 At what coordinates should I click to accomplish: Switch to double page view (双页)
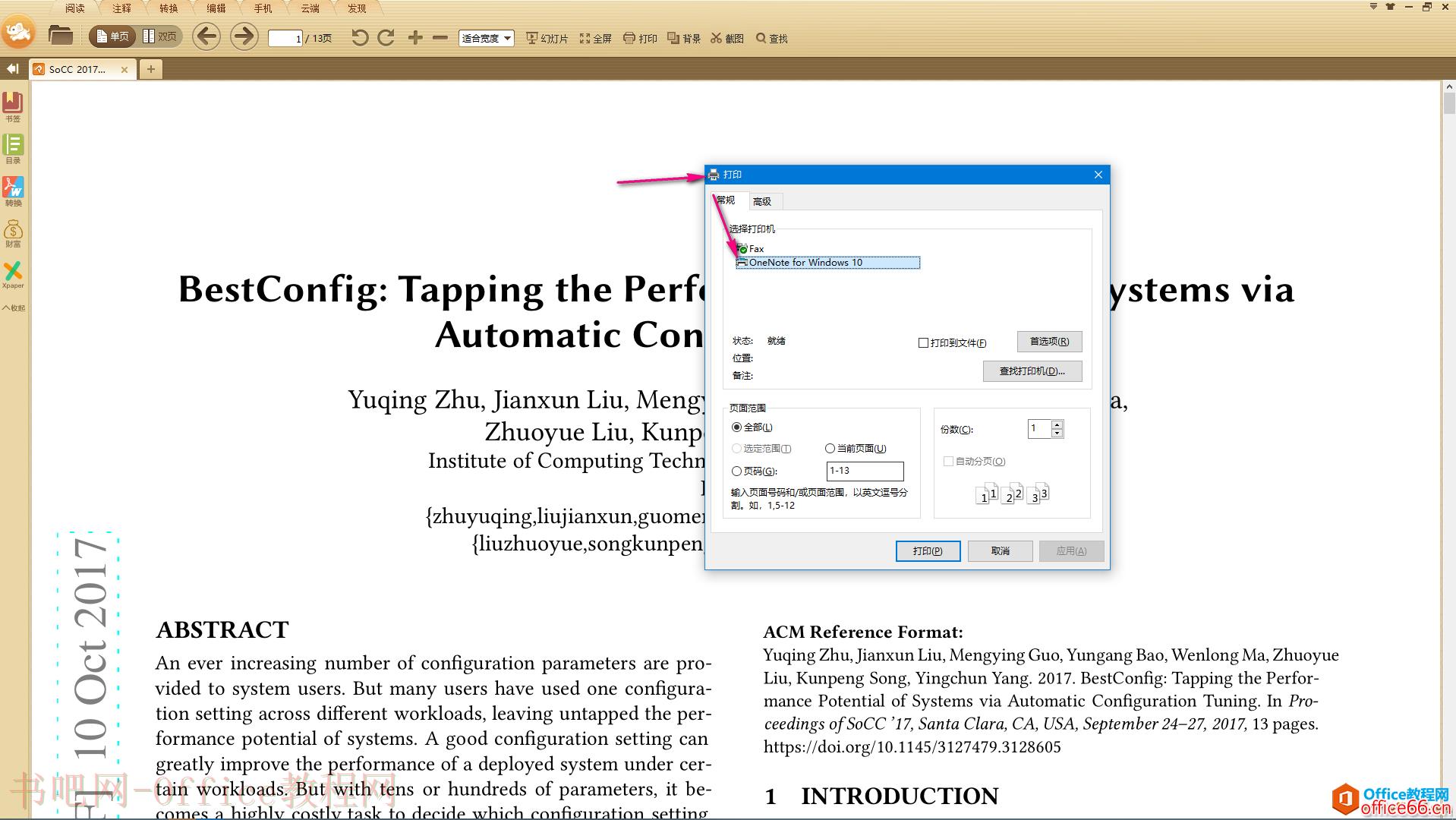point(159,36)
